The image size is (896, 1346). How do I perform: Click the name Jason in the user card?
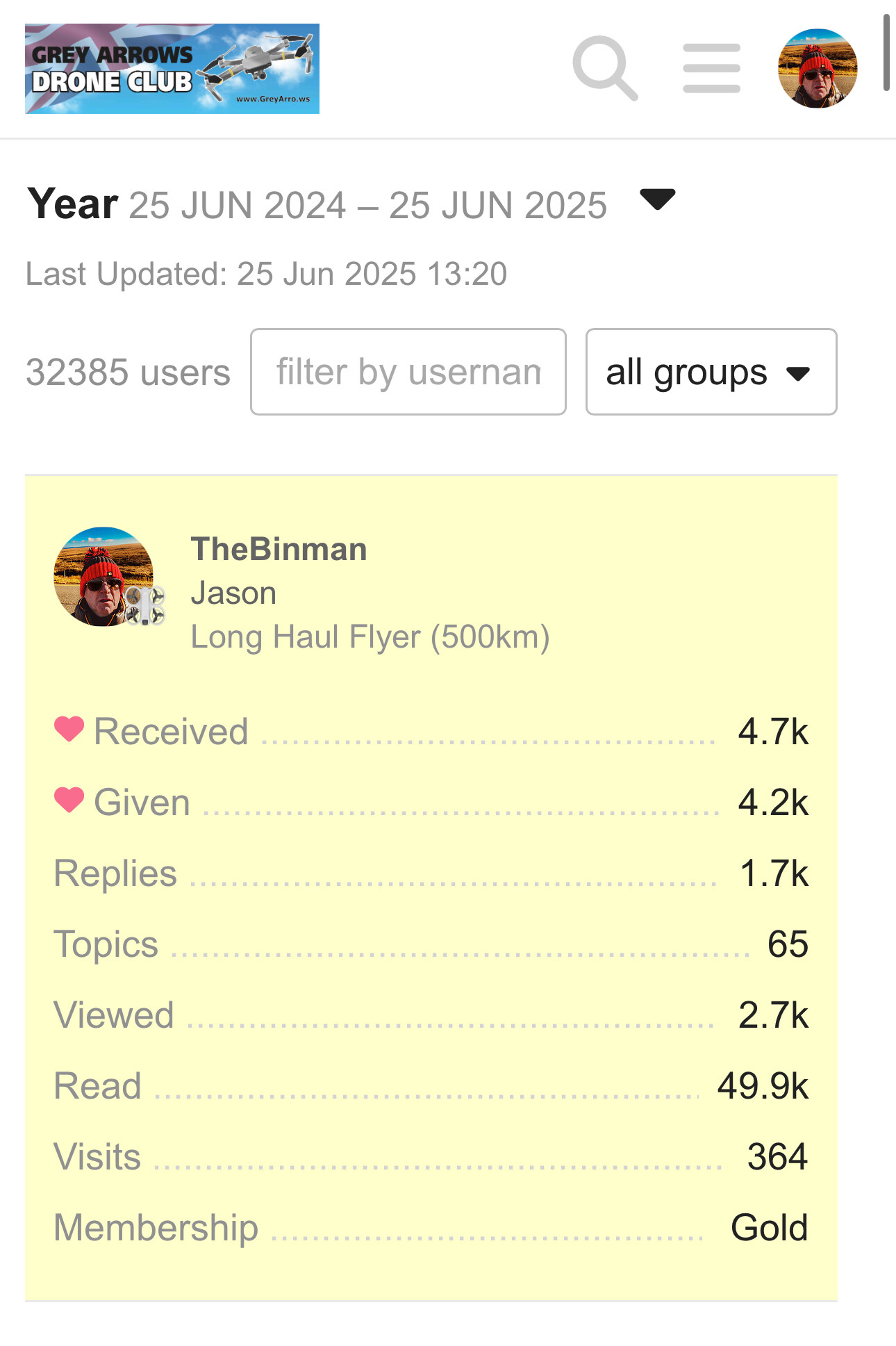tap(233, 593)
